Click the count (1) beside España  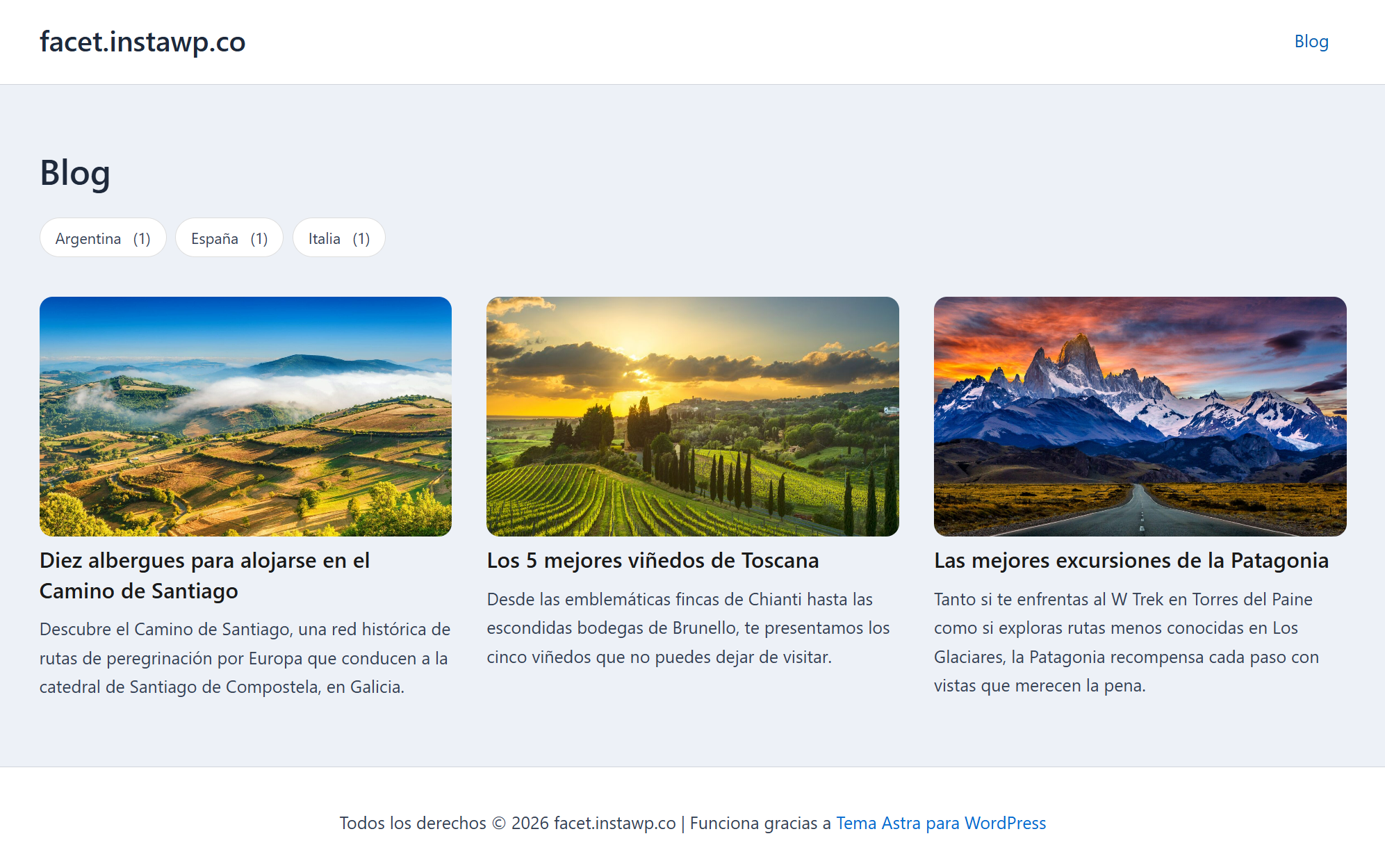pyautogui.click(x=259, y=238)
